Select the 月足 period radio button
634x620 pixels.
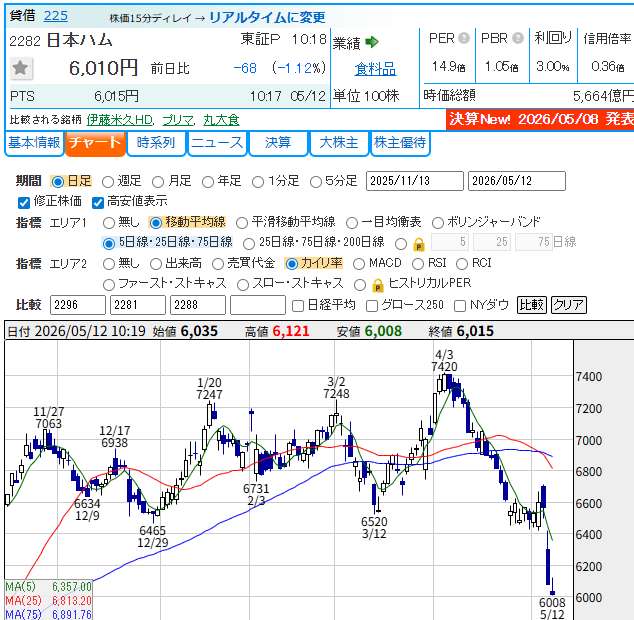coord(158,182)
